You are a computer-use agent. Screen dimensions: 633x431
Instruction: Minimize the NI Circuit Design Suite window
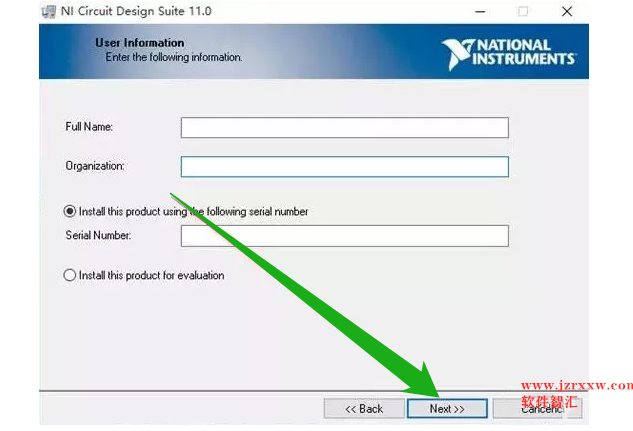click(480, 12)
